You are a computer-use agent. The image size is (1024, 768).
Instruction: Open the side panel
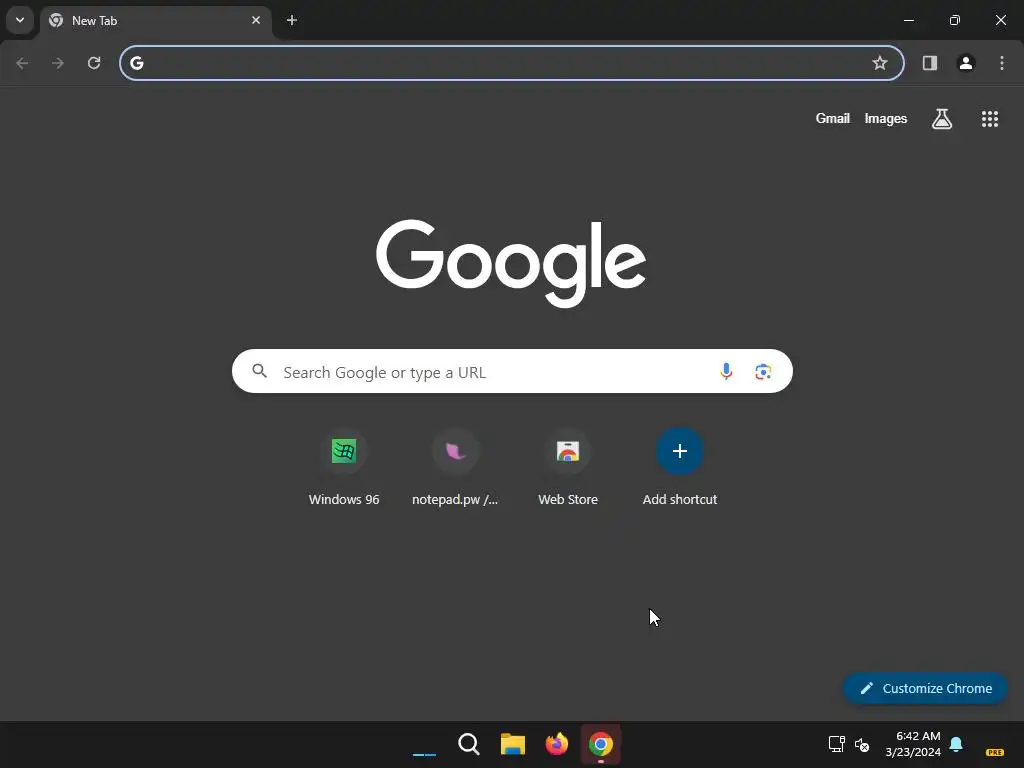coord(930,63)
